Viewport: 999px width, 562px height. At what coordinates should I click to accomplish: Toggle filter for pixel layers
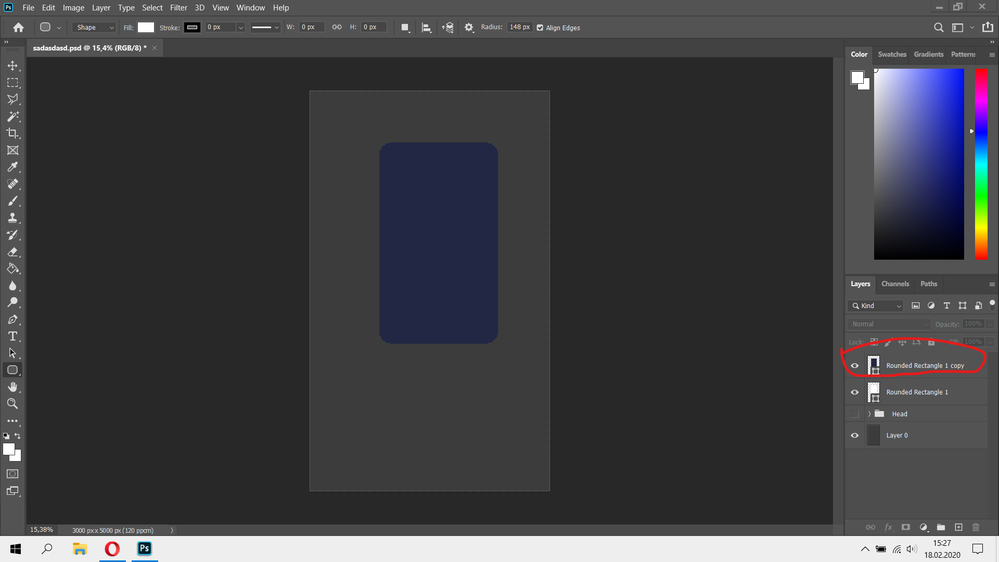point(916,306)
